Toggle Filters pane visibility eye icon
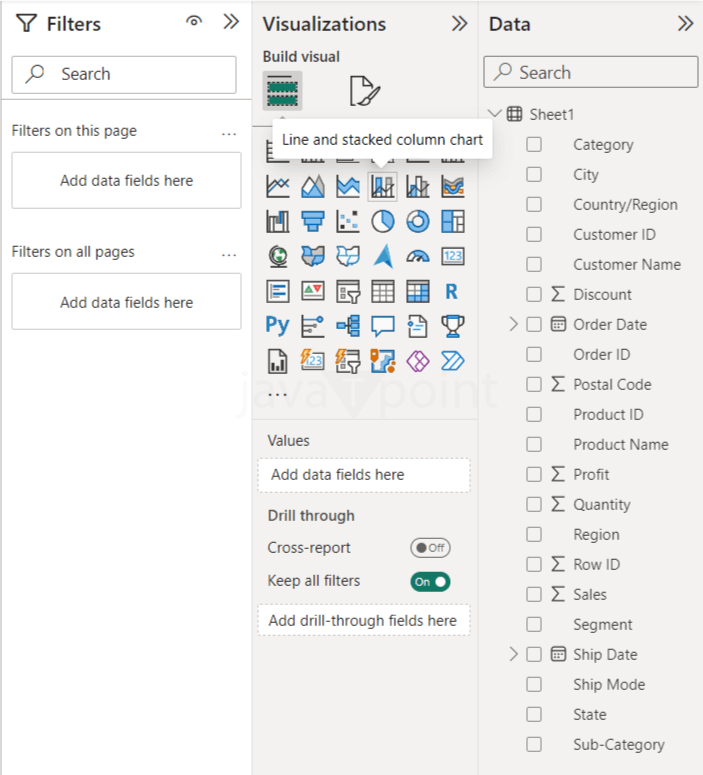The height and width of the screenshot is (775, 703). click(194, 21)
